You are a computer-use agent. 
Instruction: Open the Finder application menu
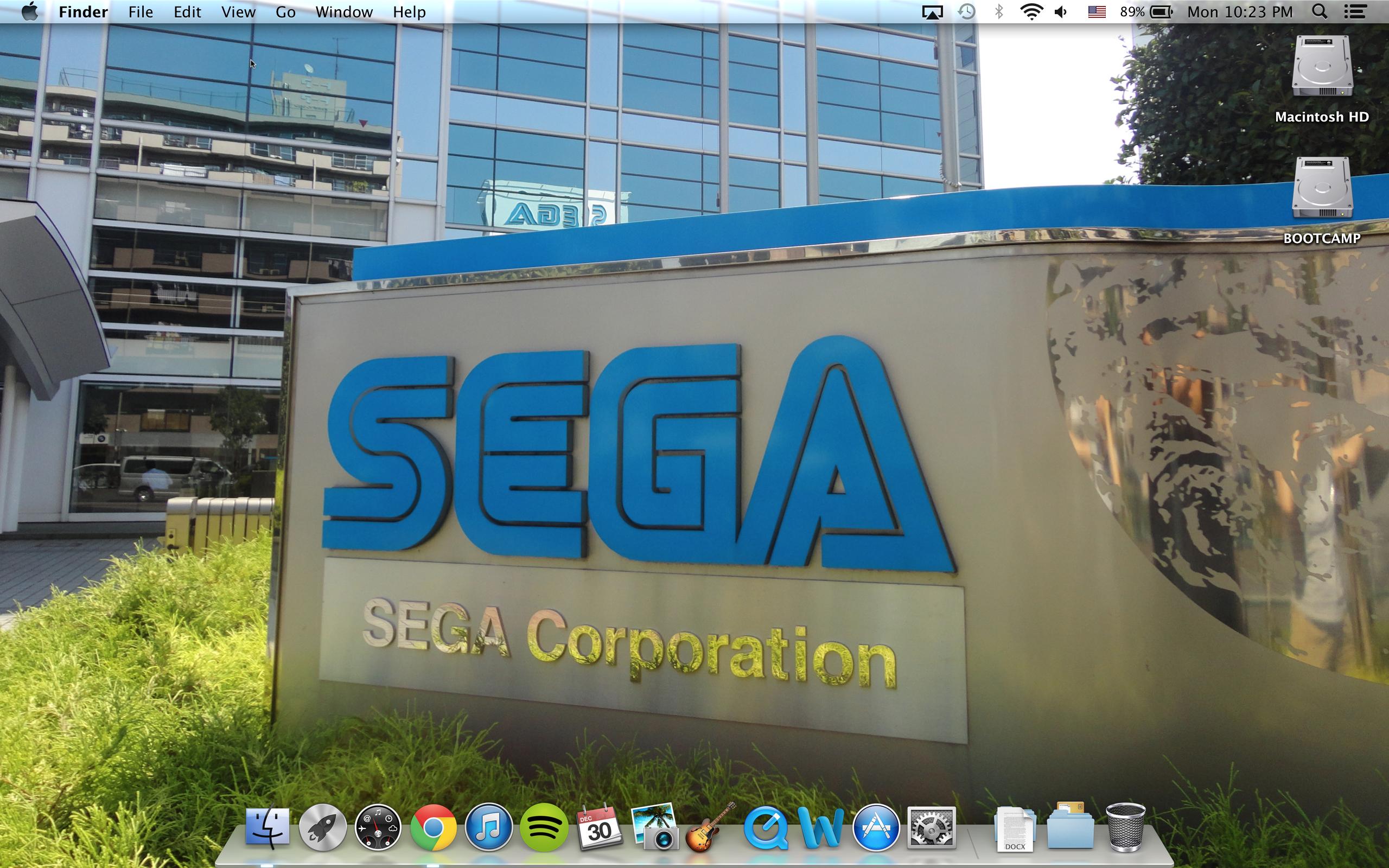(83, 11)
